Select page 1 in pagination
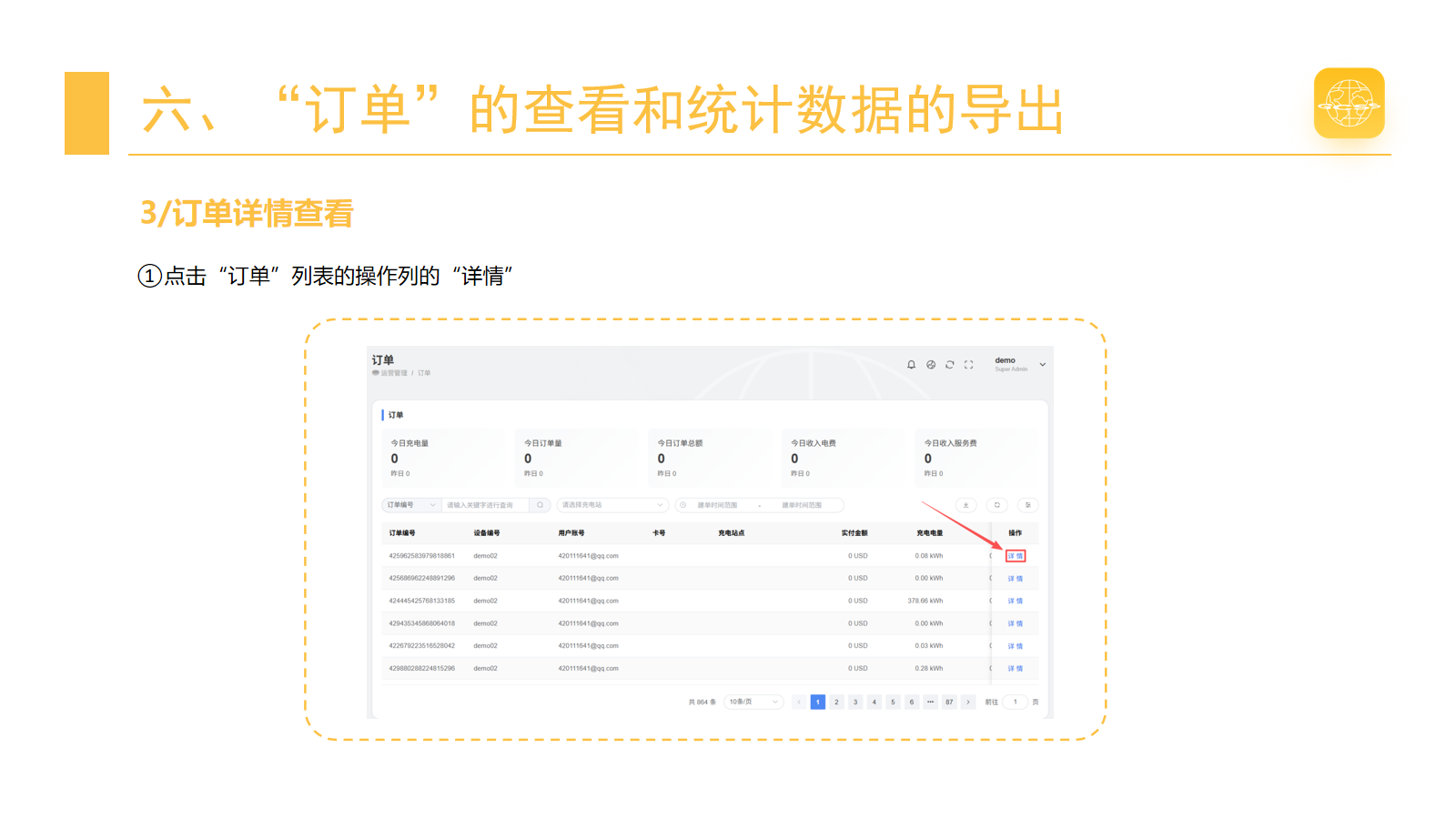This screenshot has width=1456, height=819. 818,702
